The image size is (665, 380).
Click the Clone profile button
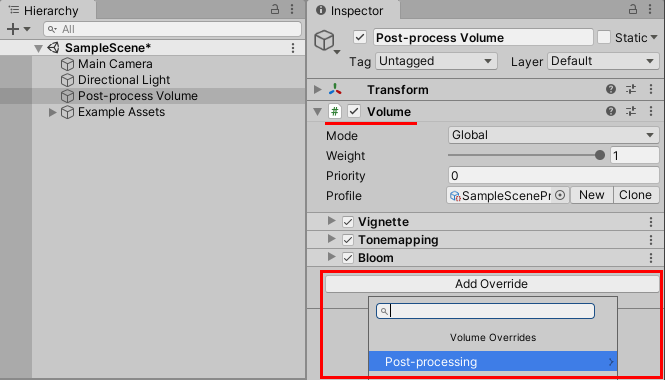(636, 195)
